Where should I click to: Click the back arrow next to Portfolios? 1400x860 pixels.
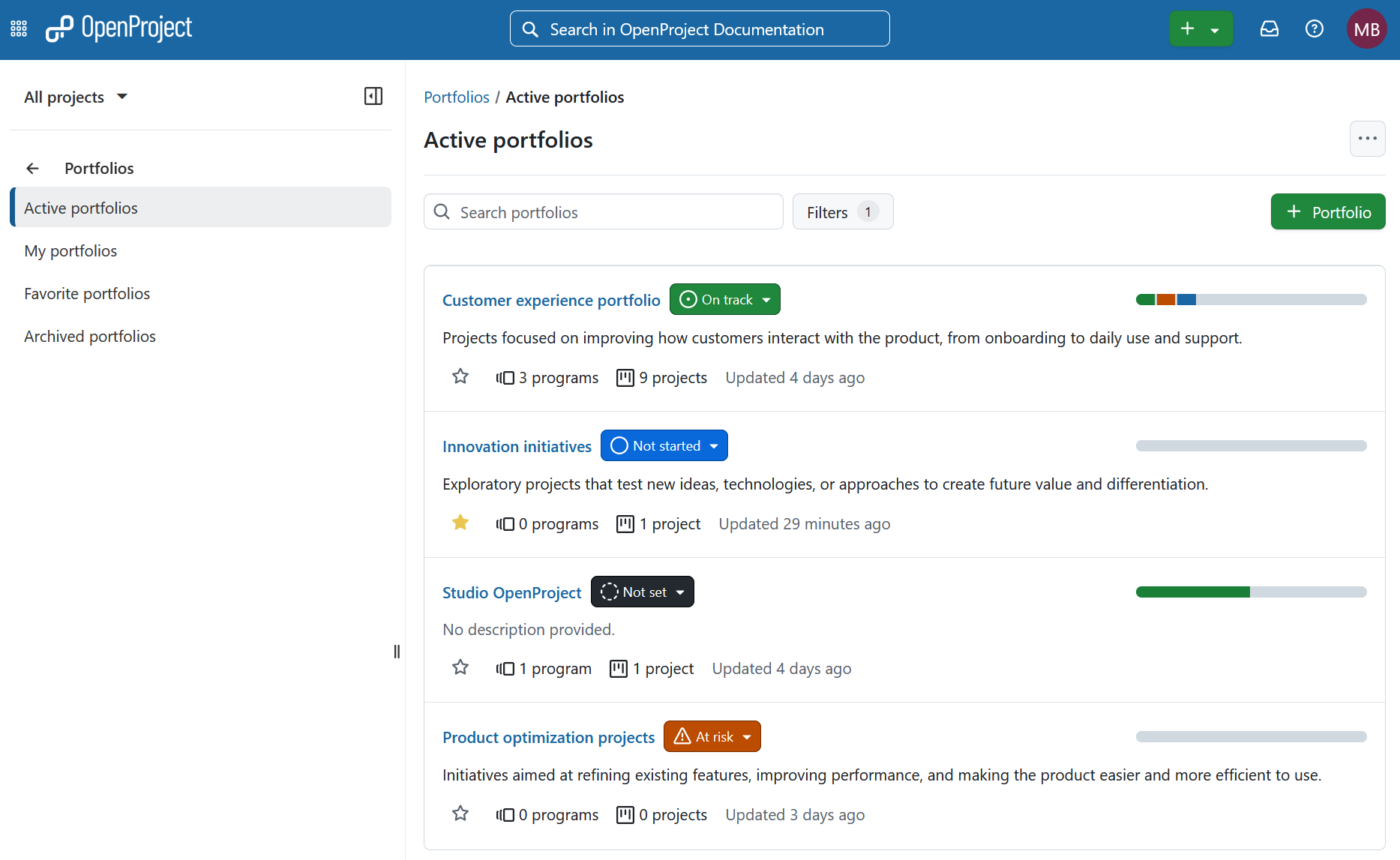pyautogui.click(x=32, y=168)
